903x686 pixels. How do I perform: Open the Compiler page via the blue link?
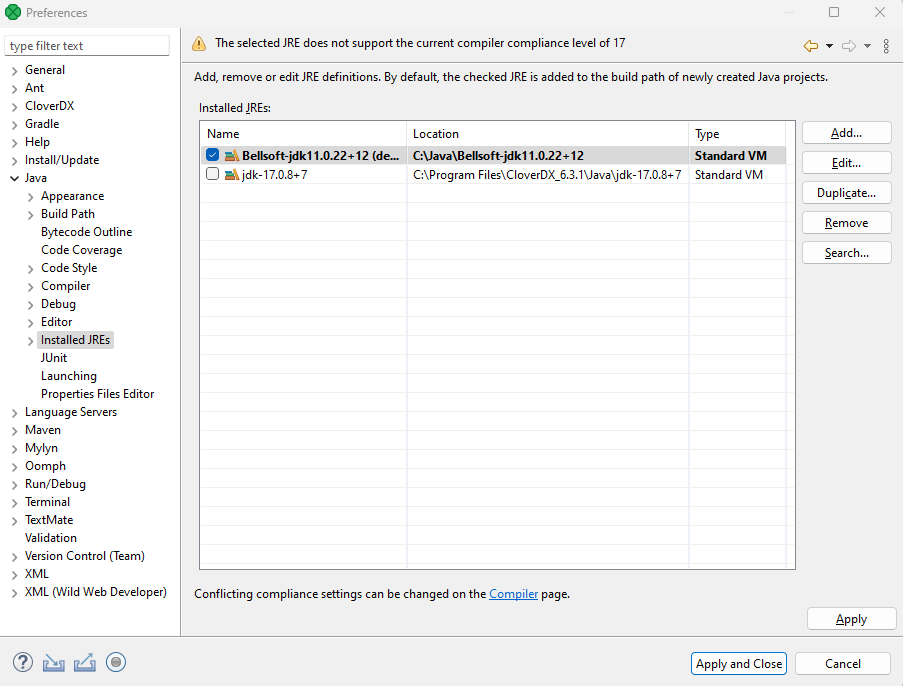click(513, 593)
